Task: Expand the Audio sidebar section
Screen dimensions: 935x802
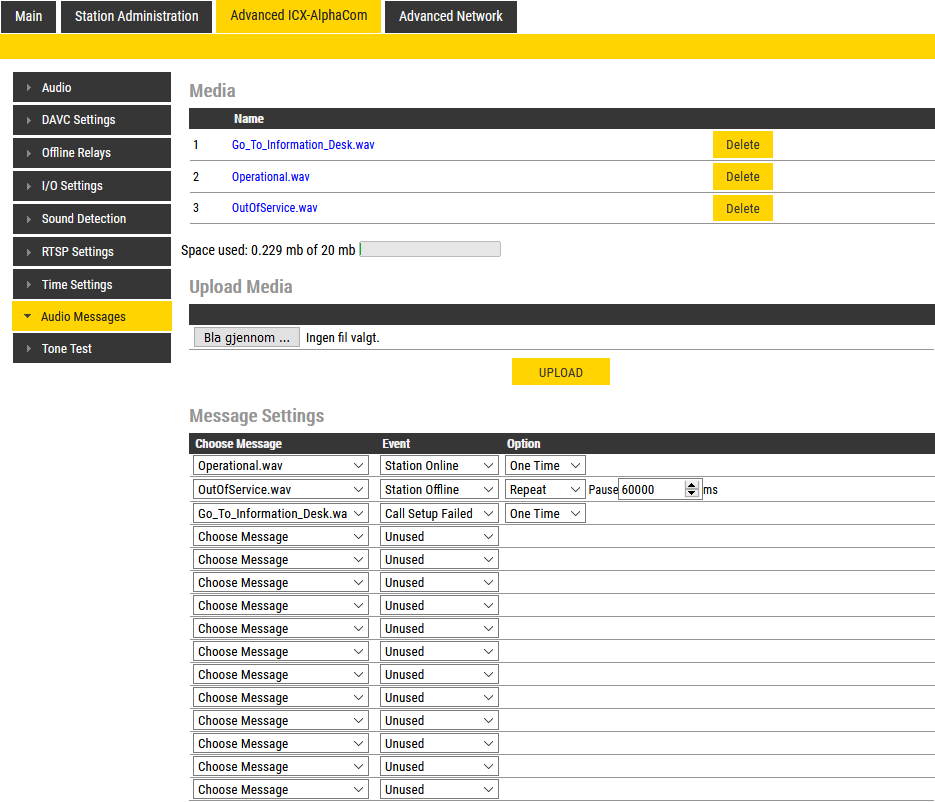Action: click(91, 88)
